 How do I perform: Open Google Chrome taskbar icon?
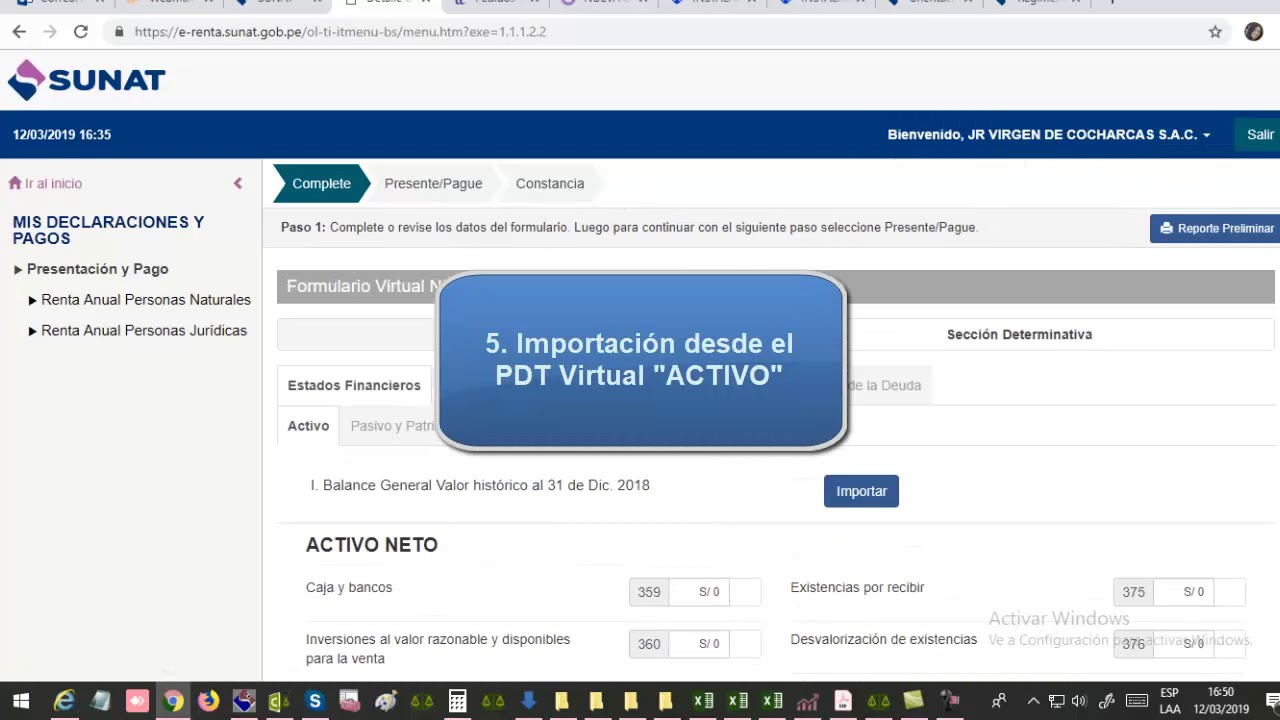[173, 701]
